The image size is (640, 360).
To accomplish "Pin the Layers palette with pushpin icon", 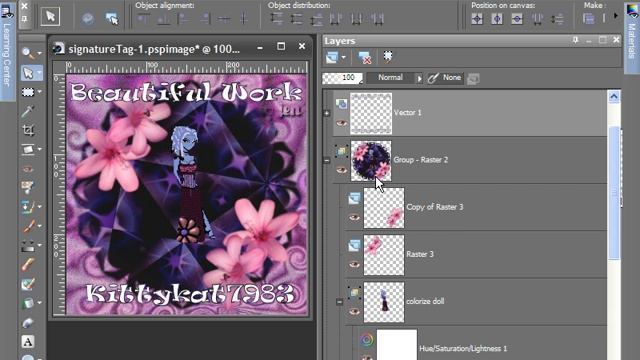I will (x=575, y=40).
